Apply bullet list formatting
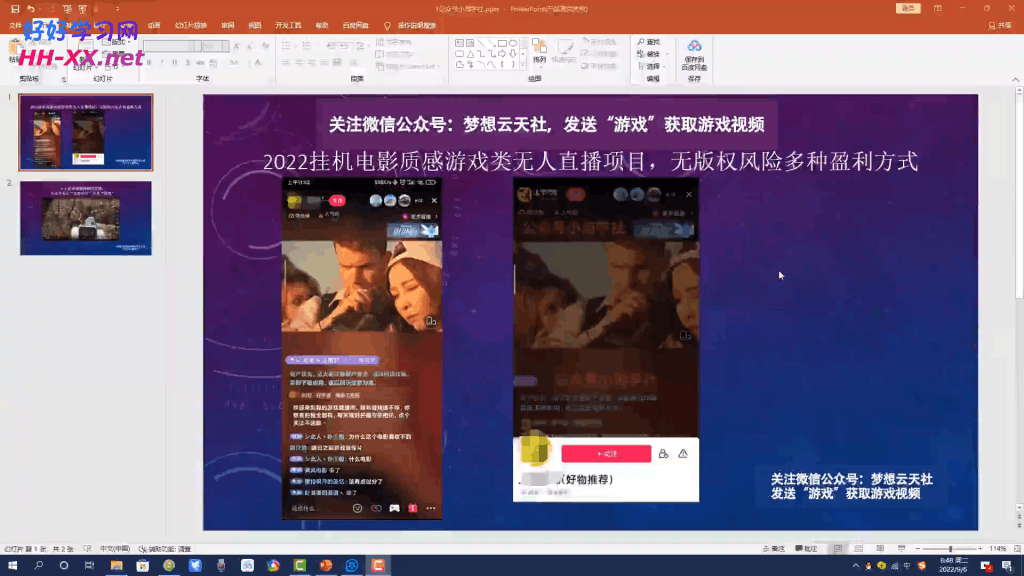This screenshot has width=1024, height=576. tap(287, 46)
